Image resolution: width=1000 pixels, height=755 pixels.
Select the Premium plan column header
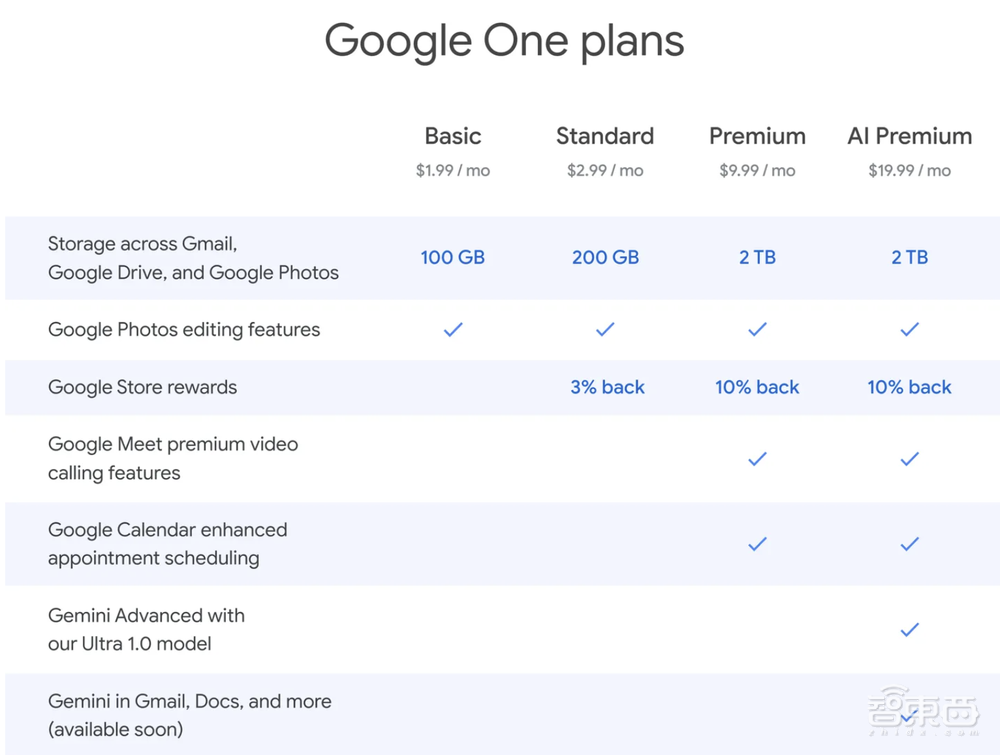click(757, 136)
